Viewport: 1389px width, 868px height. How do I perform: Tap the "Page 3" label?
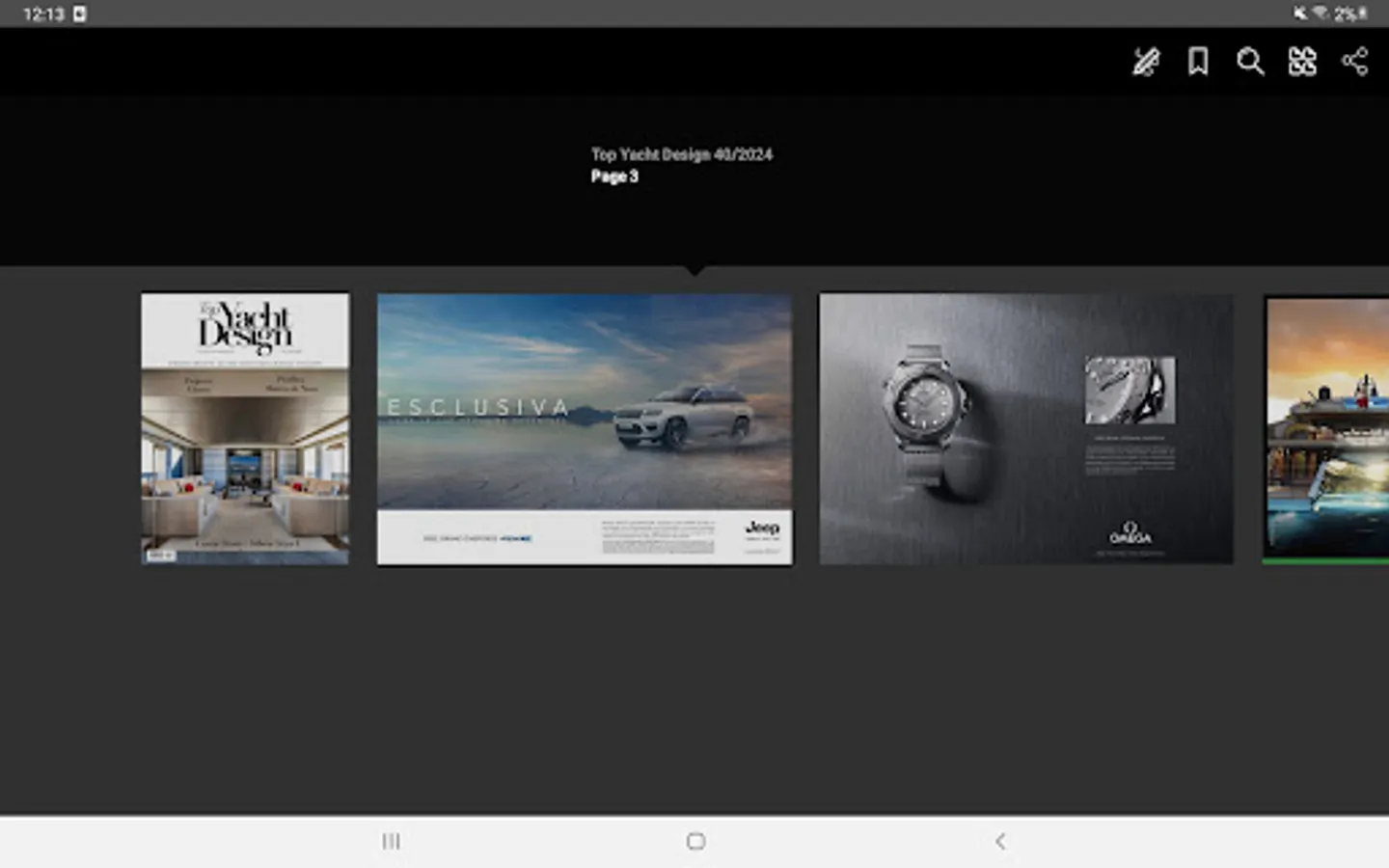tap(614, 176)
